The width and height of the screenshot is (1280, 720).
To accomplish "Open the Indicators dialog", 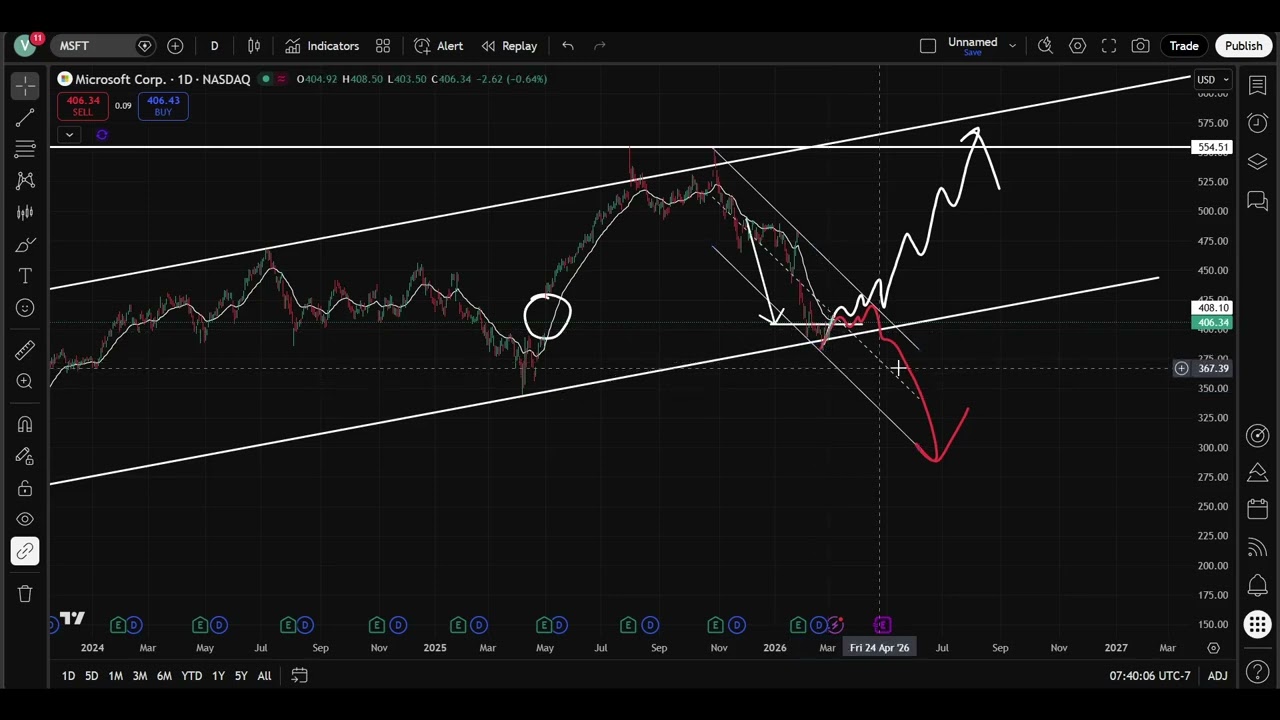I will (321, 46).
